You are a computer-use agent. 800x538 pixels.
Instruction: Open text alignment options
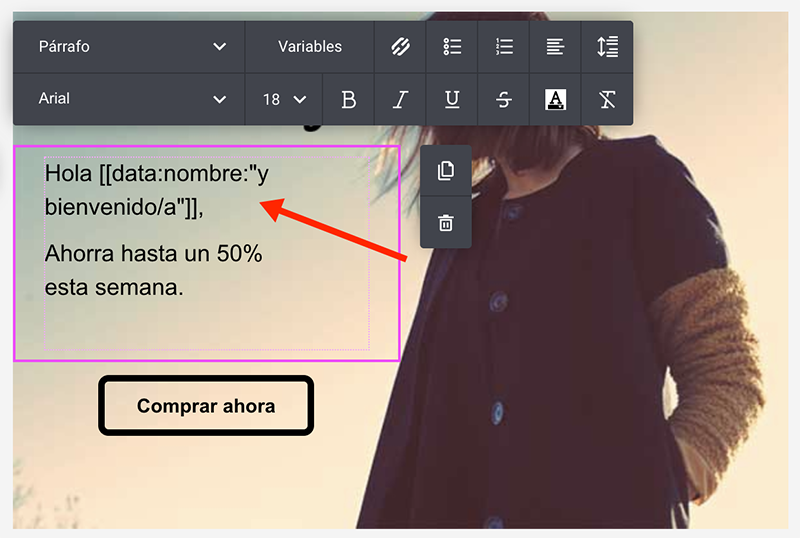[555, 47]
